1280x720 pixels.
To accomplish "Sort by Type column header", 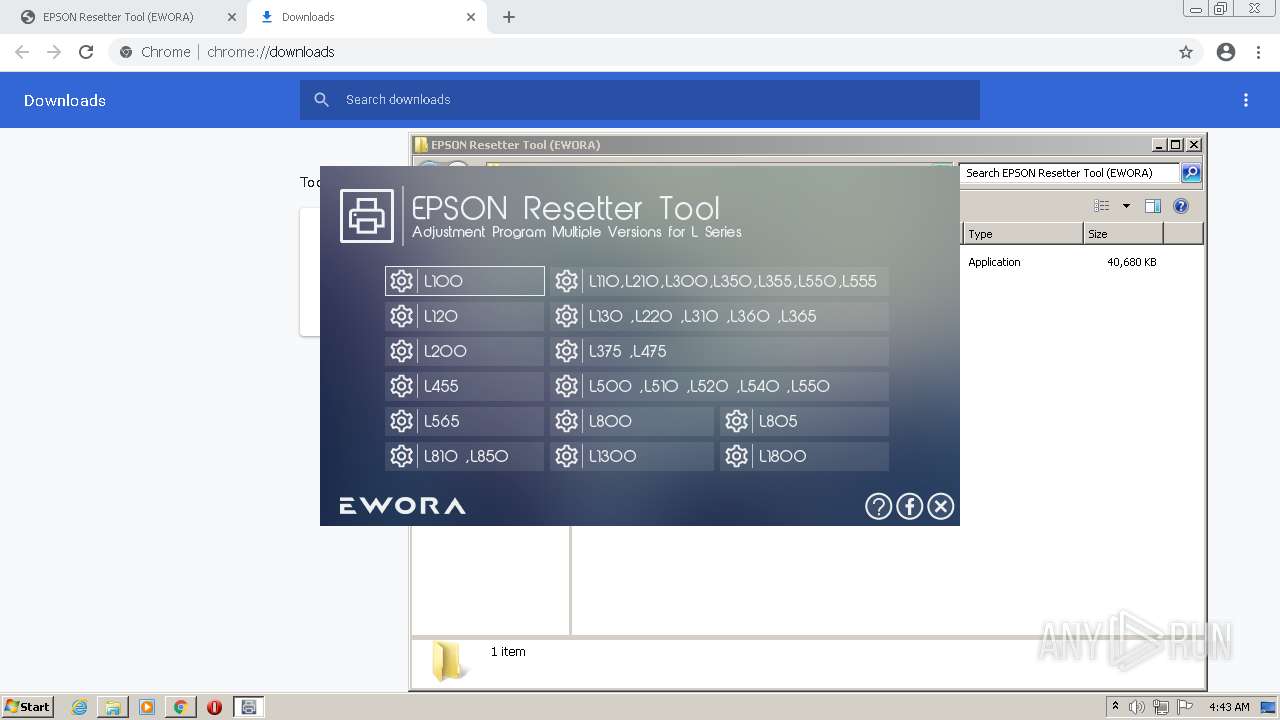I will point(1022,234).
